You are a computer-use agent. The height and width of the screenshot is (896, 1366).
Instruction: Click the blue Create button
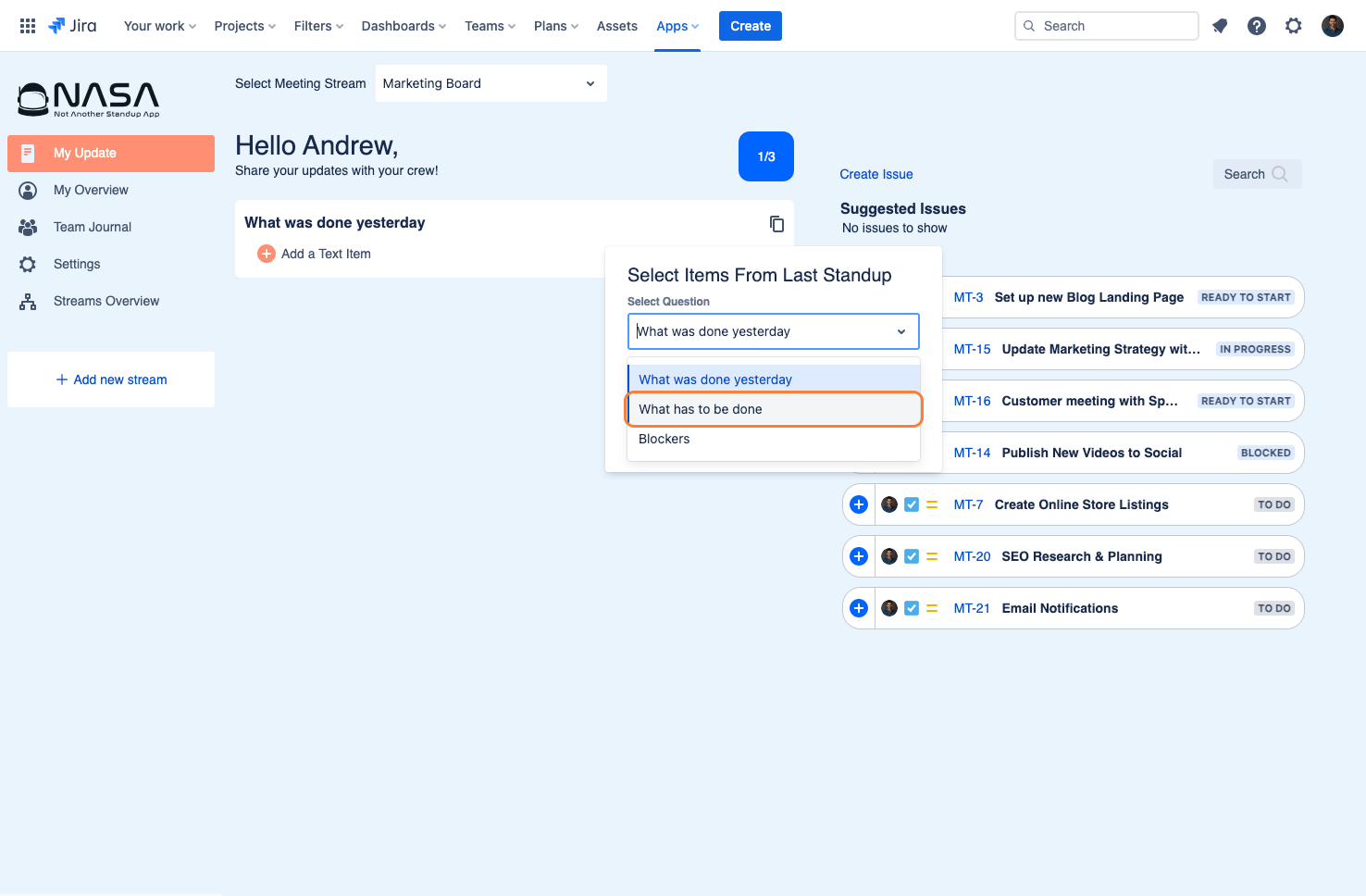pos(751,26)
